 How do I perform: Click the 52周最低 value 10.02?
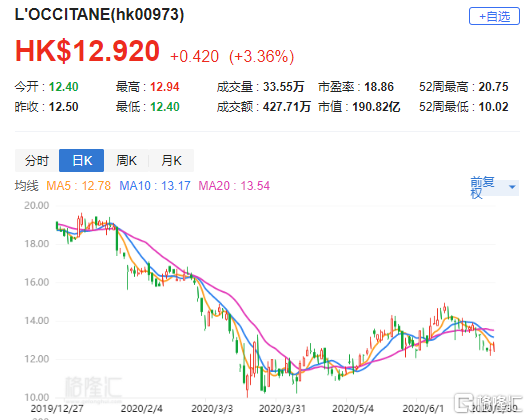(493, 107)
